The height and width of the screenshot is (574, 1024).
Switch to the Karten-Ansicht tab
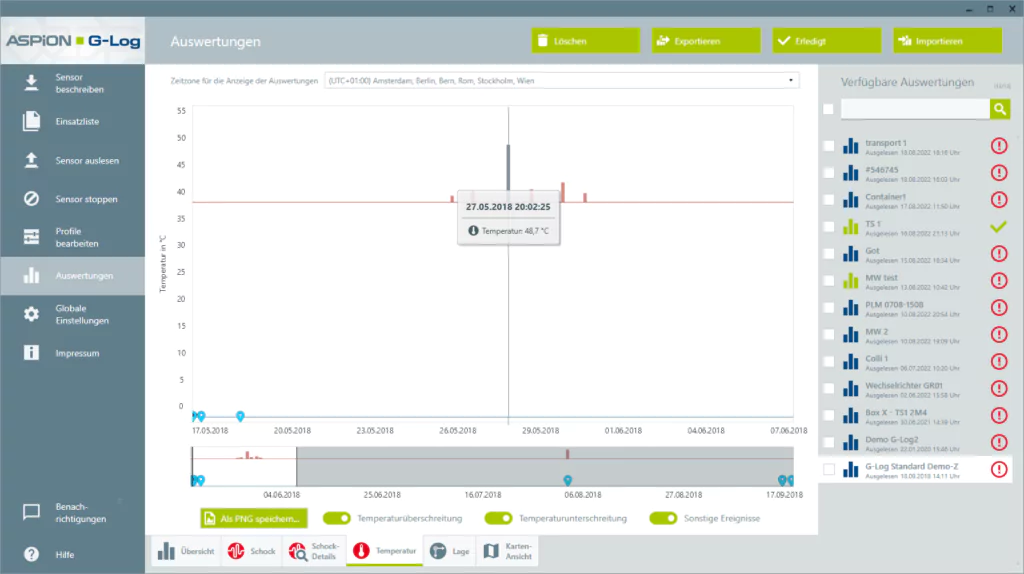508,551
